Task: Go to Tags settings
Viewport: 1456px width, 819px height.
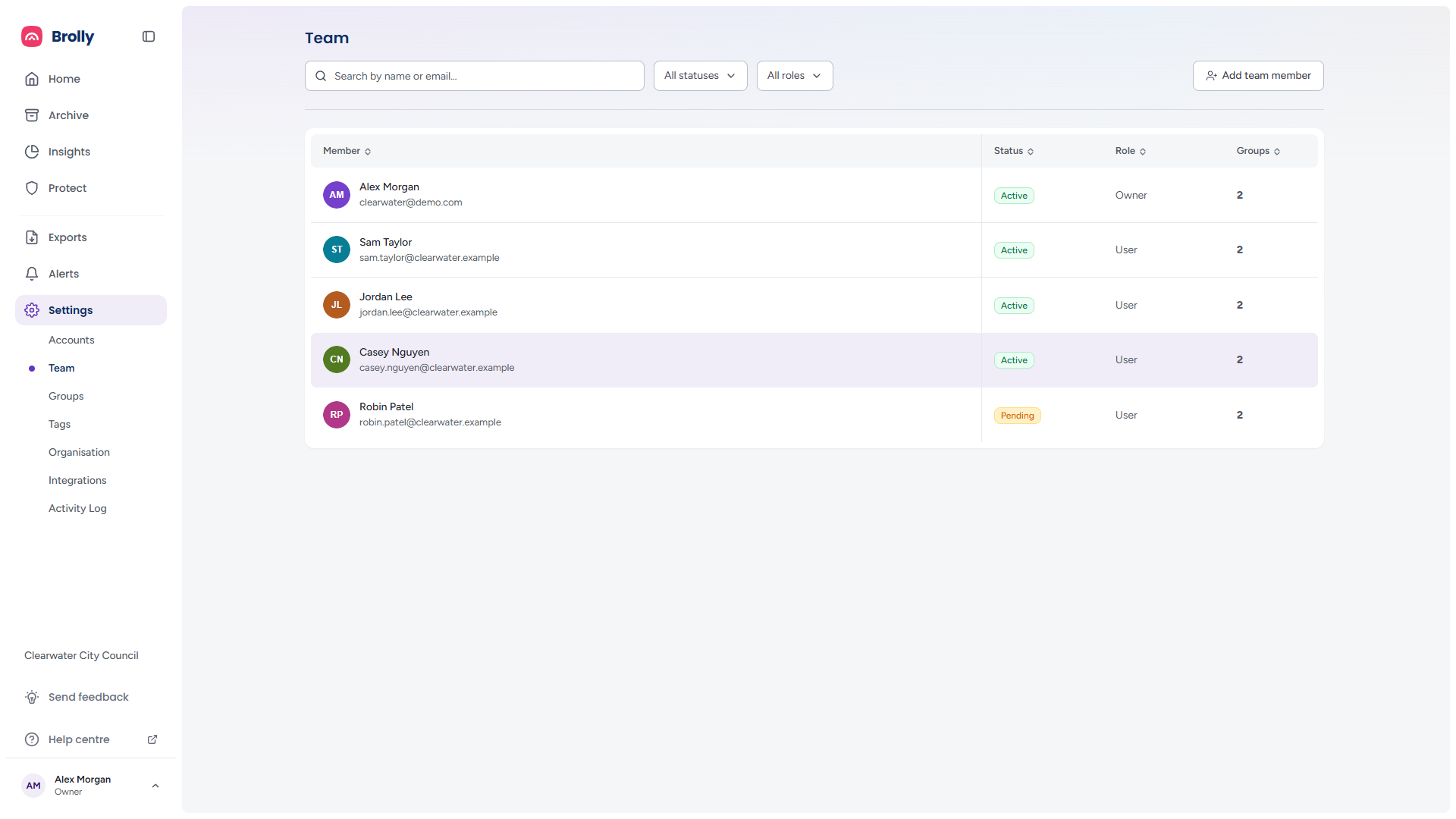Action: (59, 424)
